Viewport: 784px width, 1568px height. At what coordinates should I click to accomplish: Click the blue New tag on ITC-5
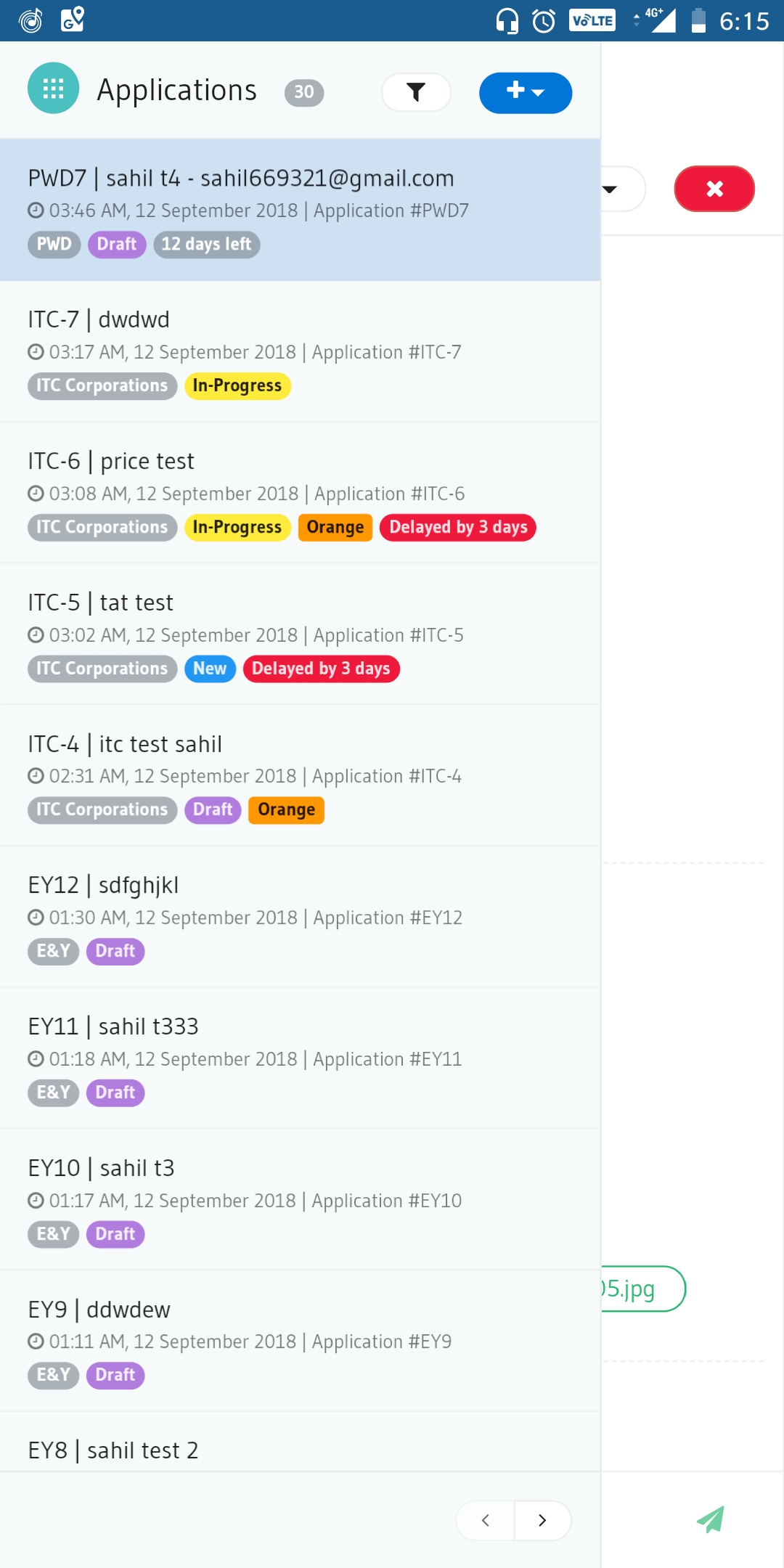[210, 669]
